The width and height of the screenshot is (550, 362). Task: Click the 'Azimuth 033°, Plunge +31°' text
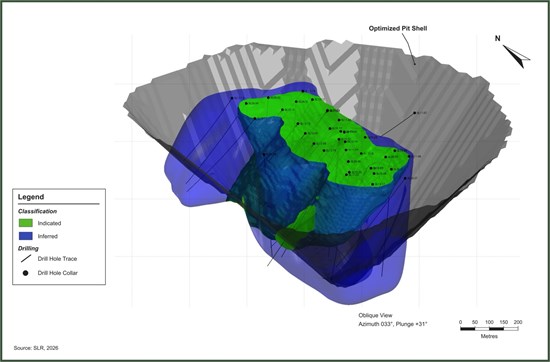tap(393, 324)
